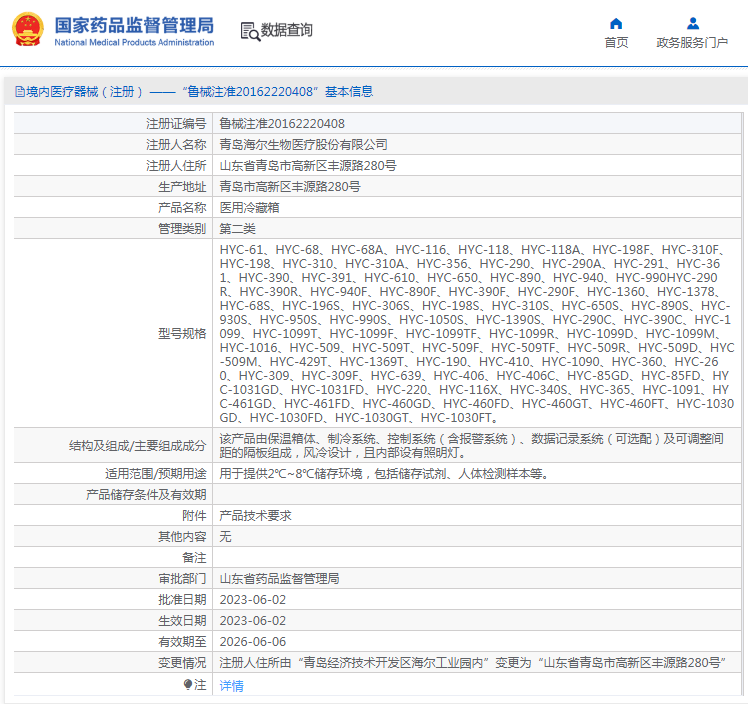The height and width of the screenshot is (704, 748).
Task: Click the 结构及组成 description text
Action: [x=471, y=445]
